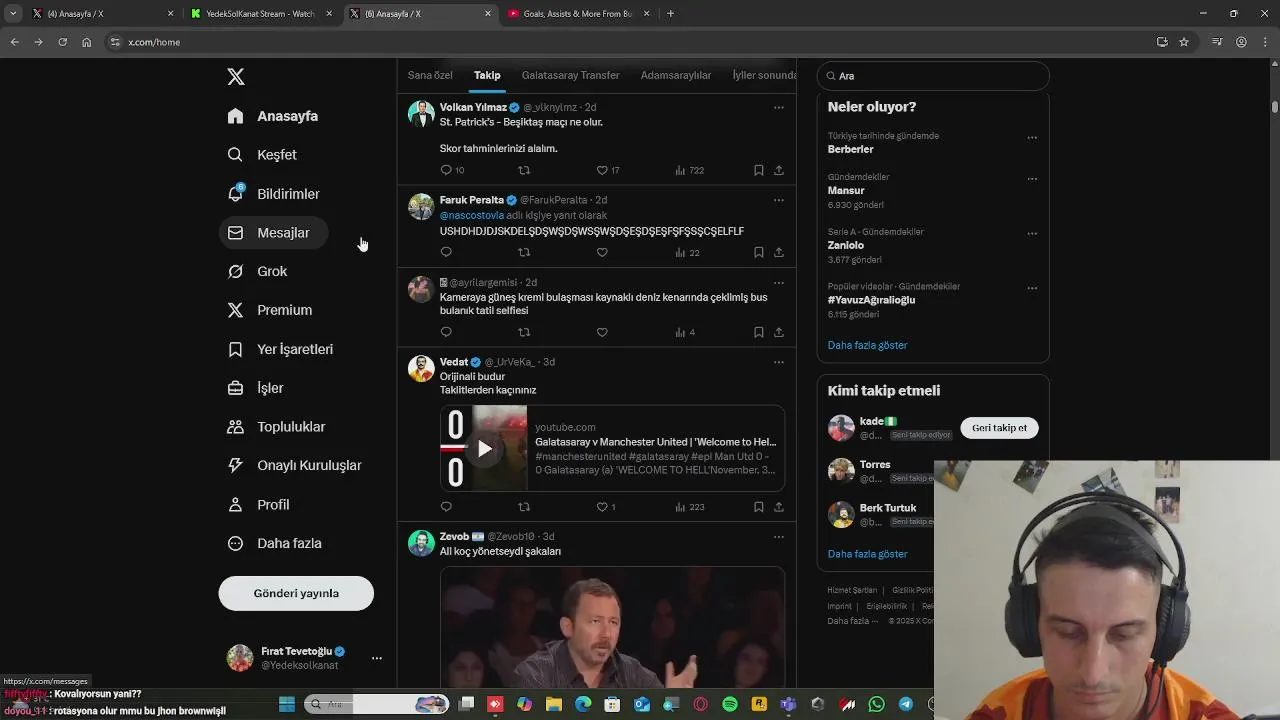Open account menu dots beside Fırat Tevetoğlu
1280x720 pixels.
pos(377,658)
